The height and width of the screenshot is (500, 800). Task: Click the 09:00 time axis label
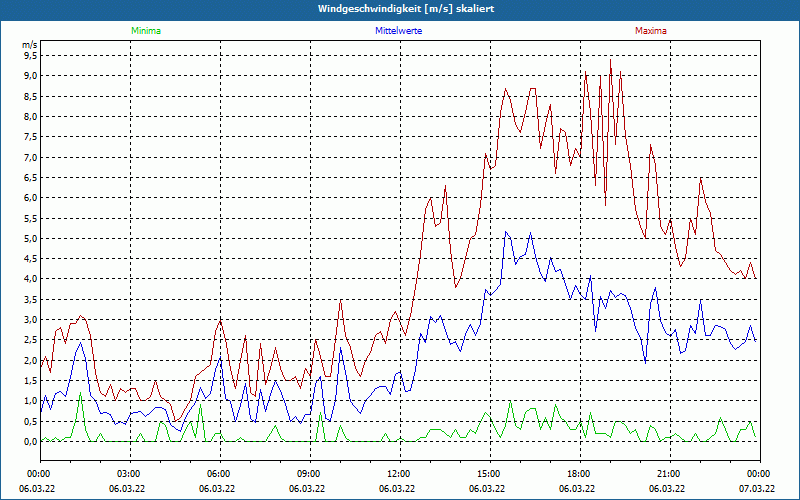(309, 474)
